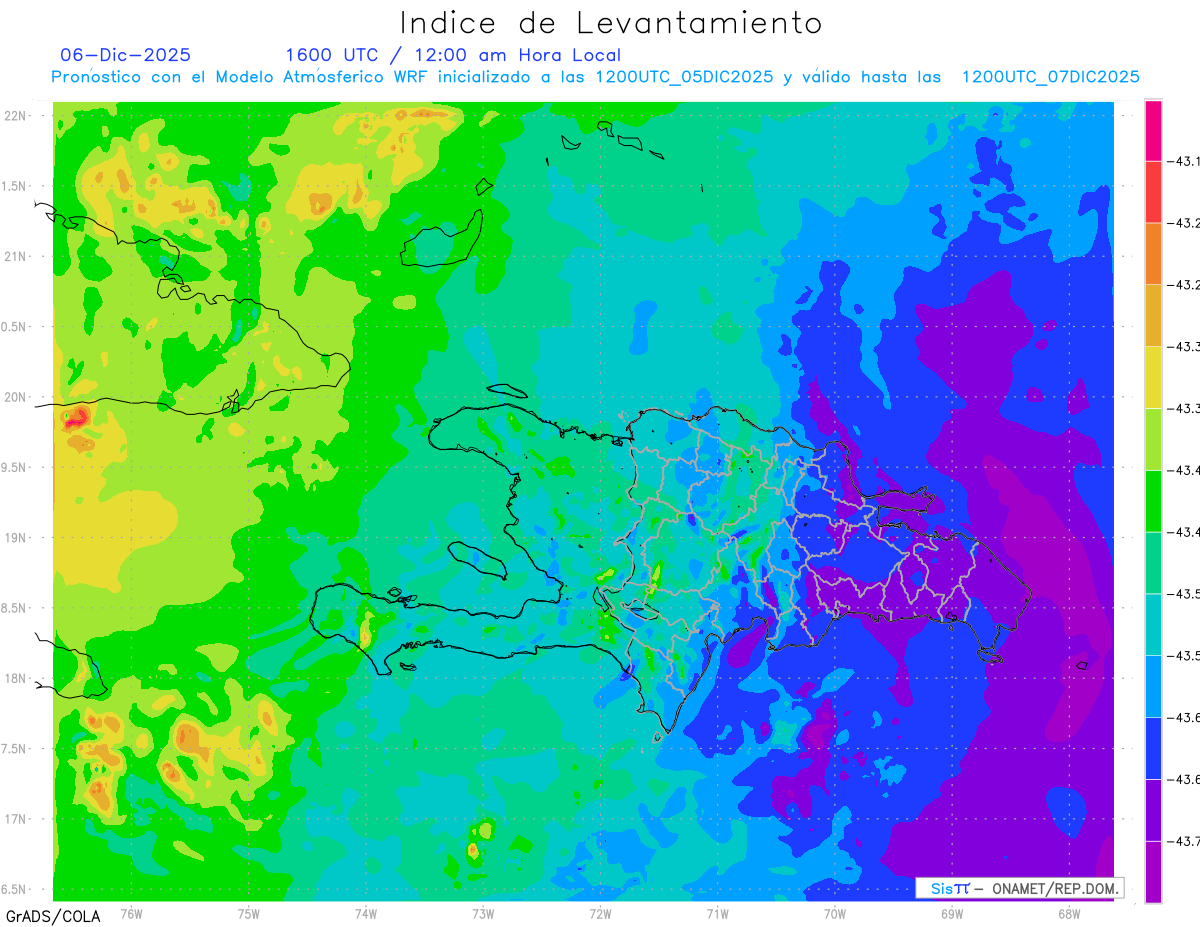Click the '76W' longitude label
Viewport: 1200px width, 927px height.
[x=131, y=914]
